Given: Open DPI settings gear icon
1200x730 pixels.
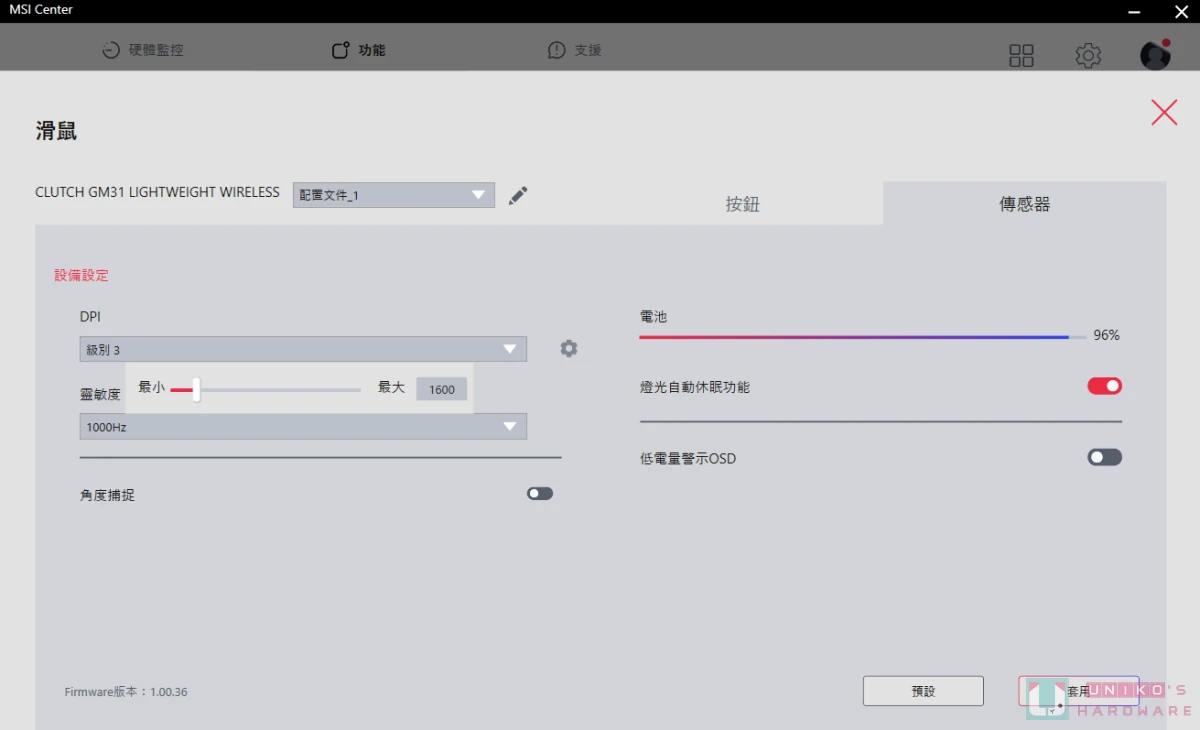Looking at the screenshot, I should coord(569,349).
